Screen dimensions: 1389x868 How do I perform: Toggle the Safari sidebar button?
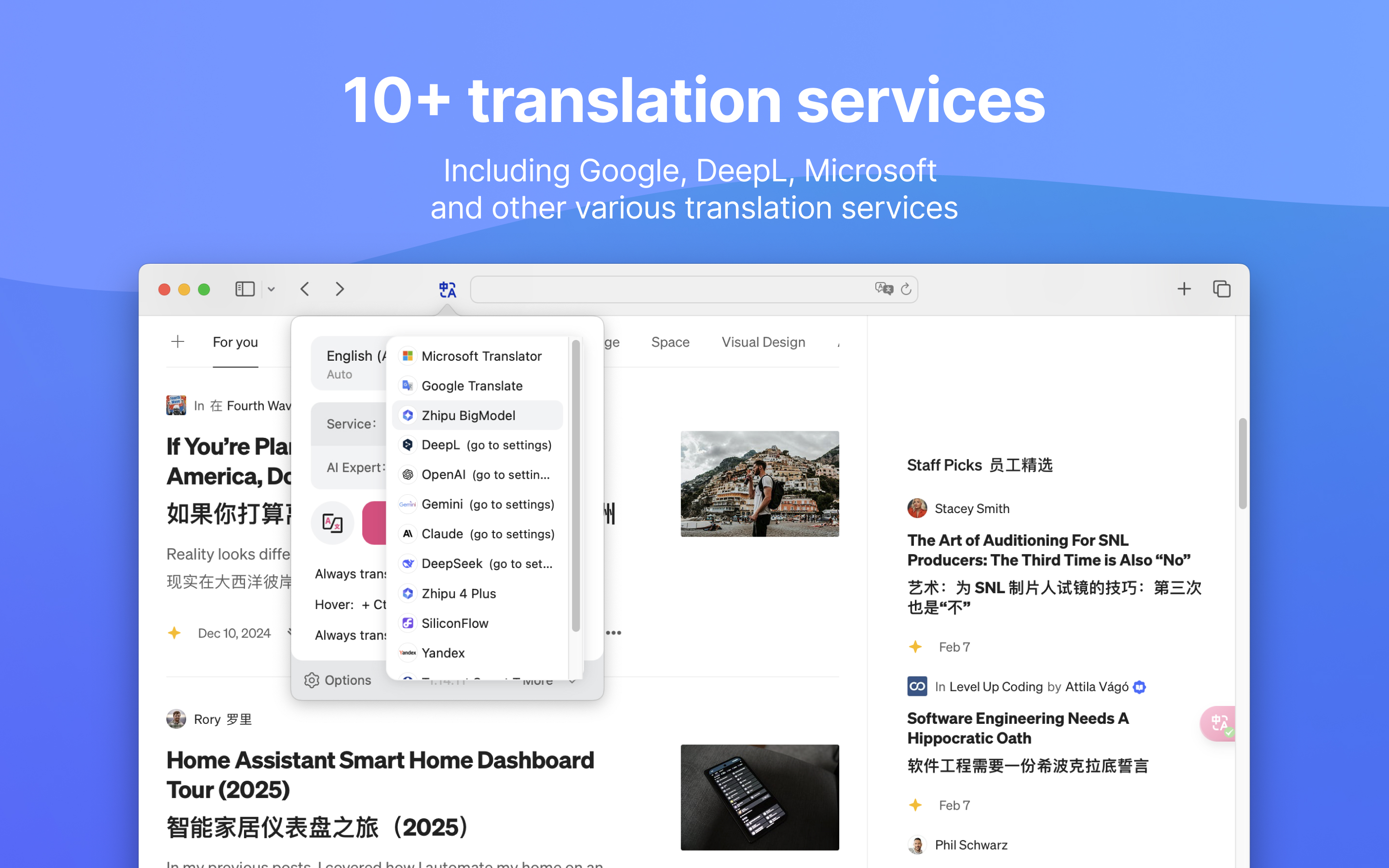click(x=245, y=289)
